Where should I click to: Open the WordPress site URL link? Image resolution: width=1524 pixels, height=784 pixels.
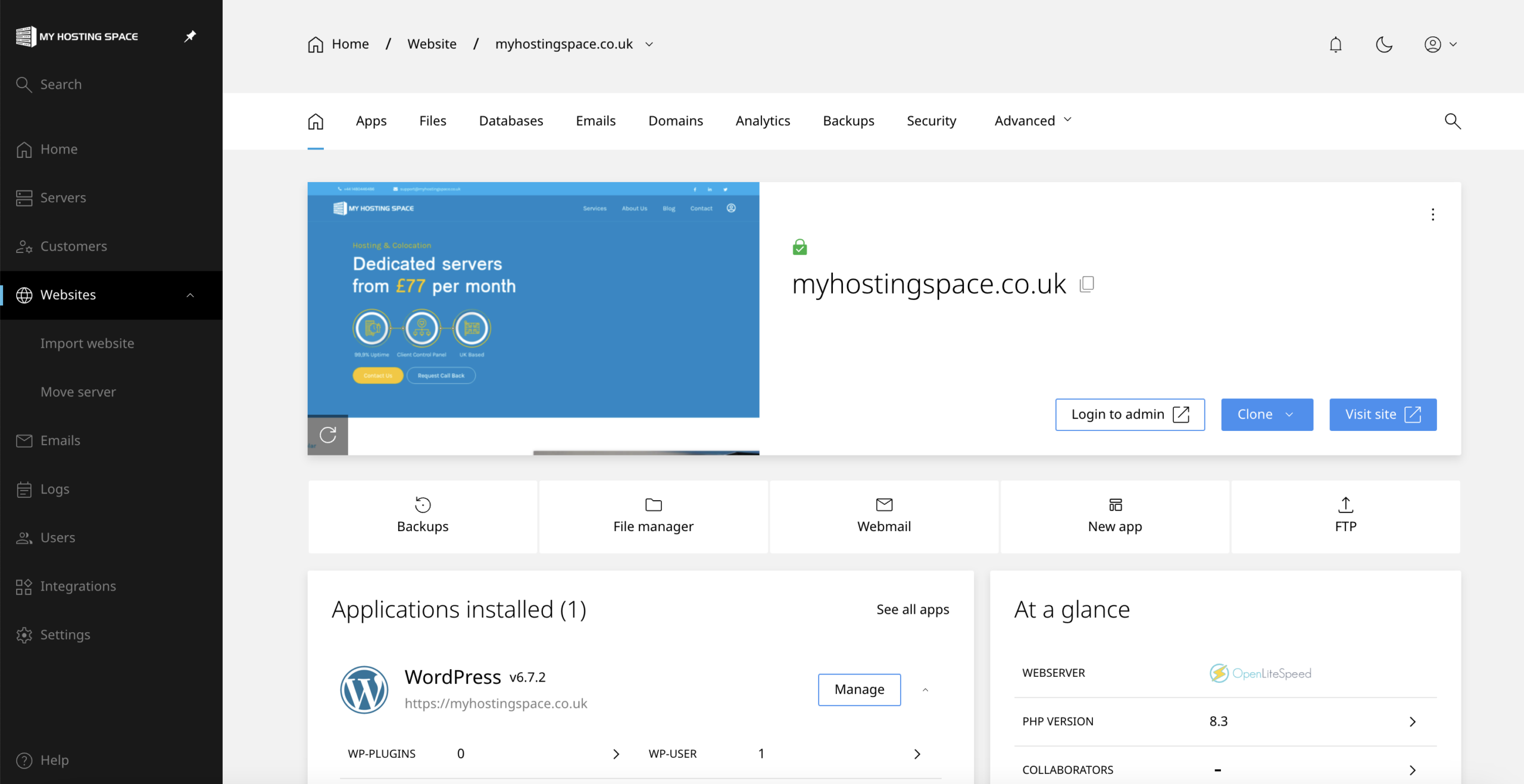click(x=496, y=704)
